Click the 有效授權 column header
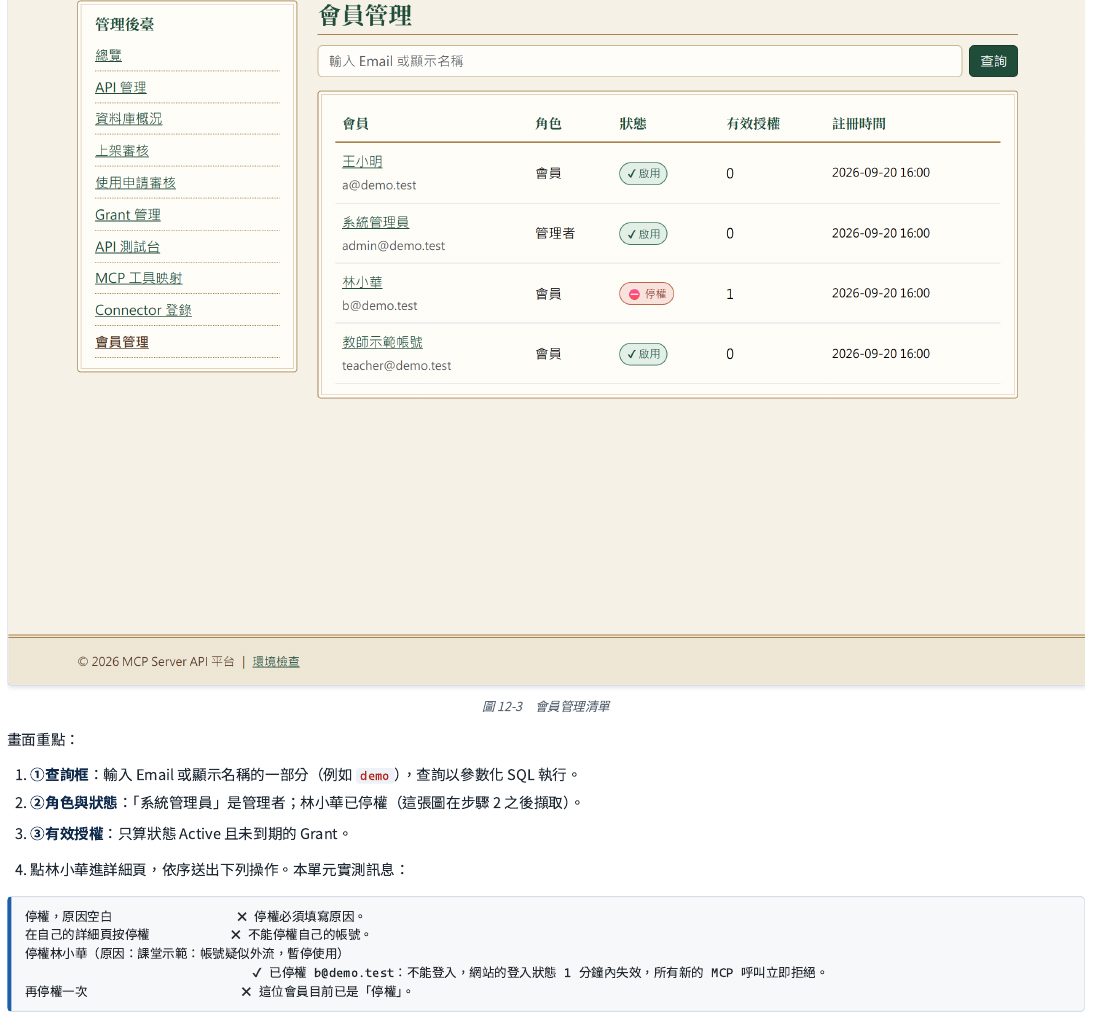Viewport: 1093px width, 1036px height. point(753,124)
